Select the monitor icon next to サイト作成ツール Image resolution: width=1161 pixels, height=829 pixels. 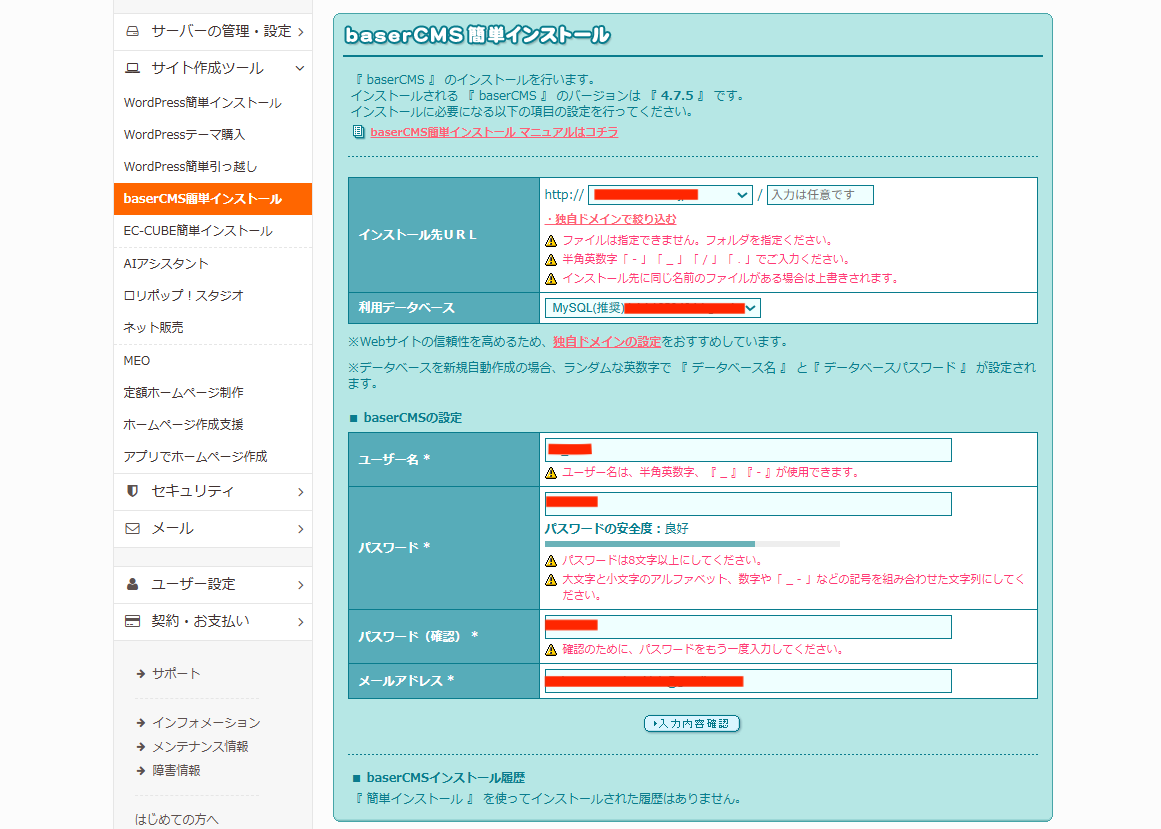(134, 67)
